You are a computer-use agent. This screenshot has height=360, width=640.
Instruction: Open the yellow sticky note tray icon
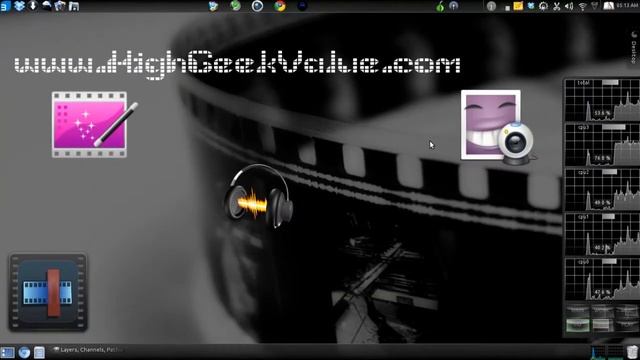click(x=518, y=6)
